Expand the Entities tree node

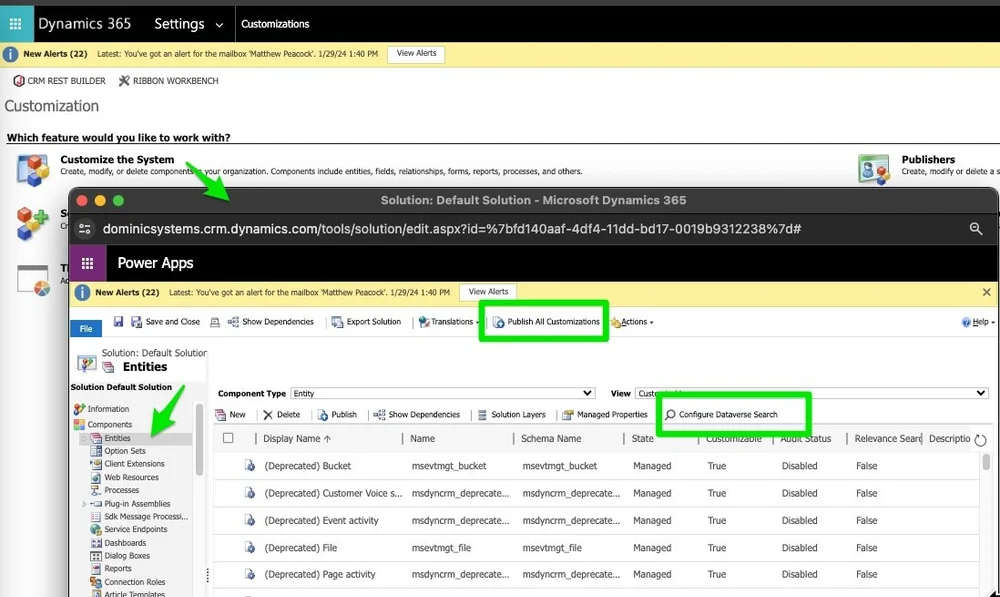coord(84,439)
